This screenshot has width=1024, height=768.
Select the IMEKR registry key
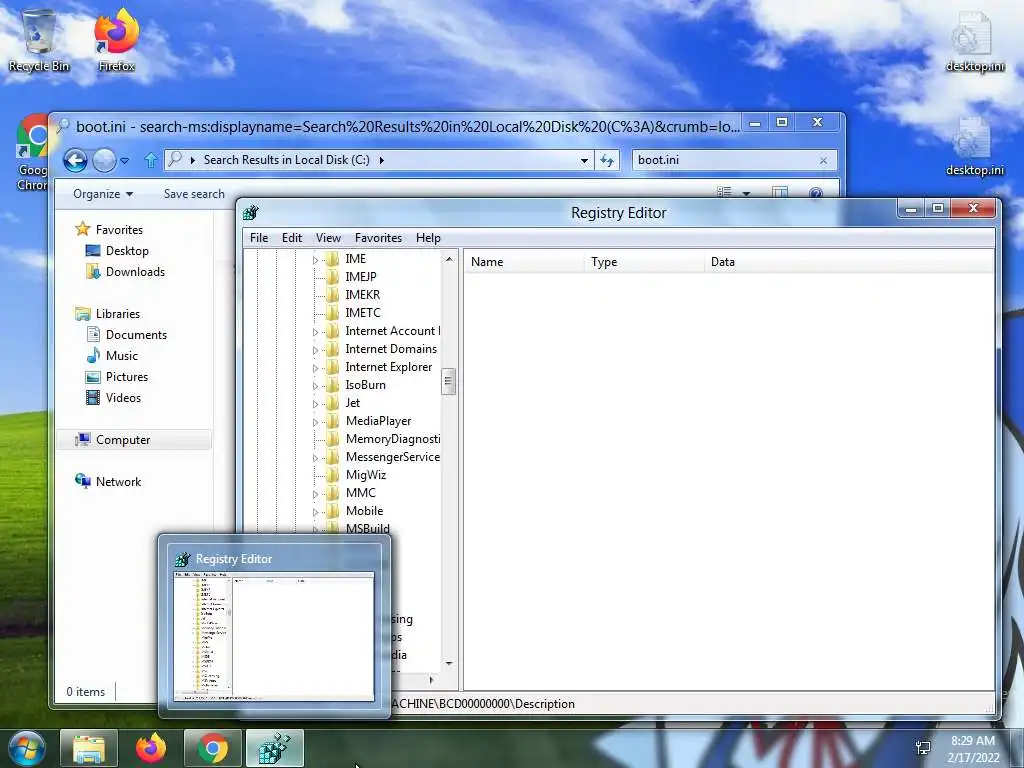point(362,295)
